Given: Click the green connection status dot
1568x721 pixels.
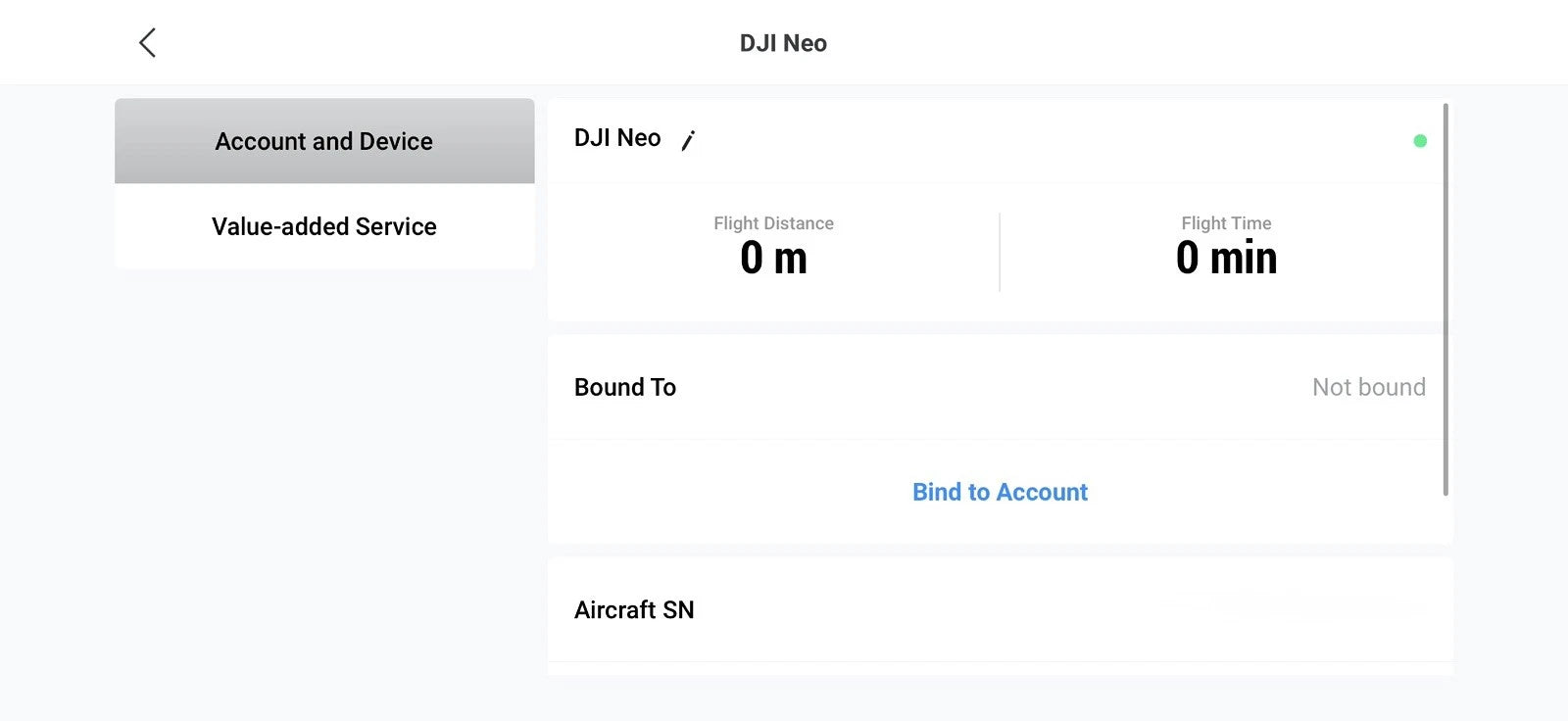Looking at the screenshot, I should click(x=1420, y=141).
